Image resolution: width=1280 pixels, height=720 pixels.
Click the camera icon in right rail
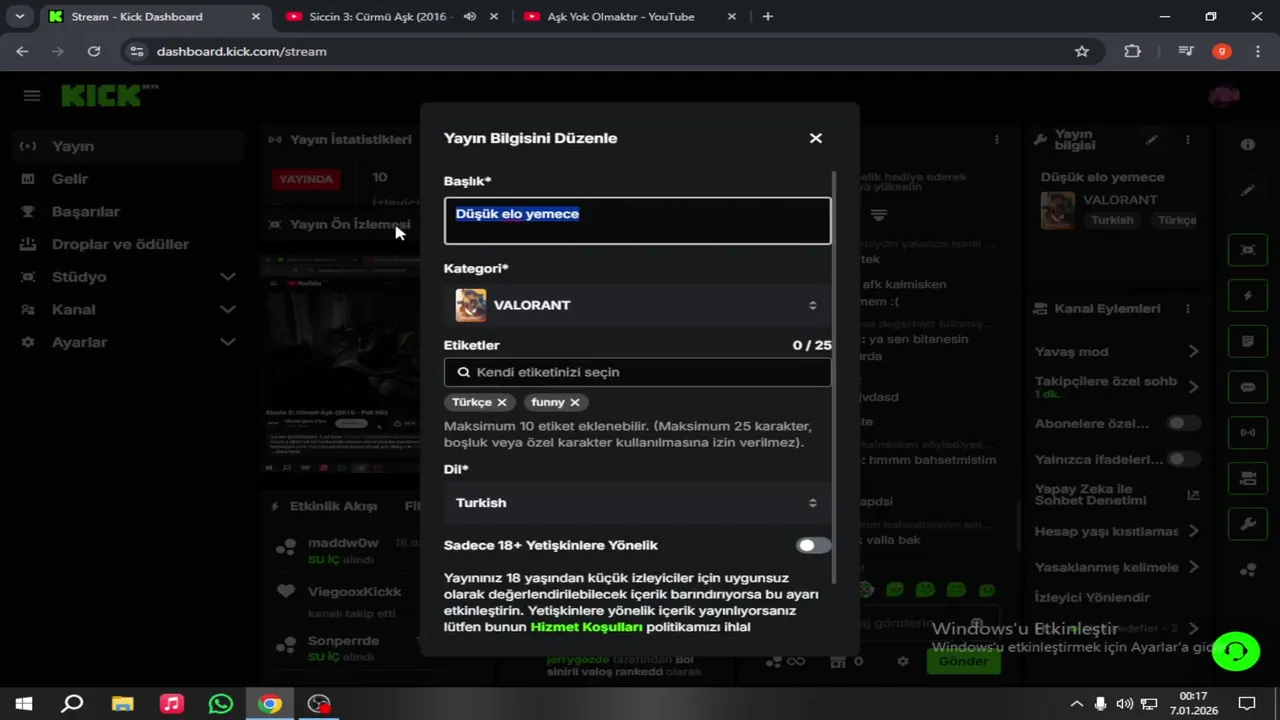coord(1248,478)
